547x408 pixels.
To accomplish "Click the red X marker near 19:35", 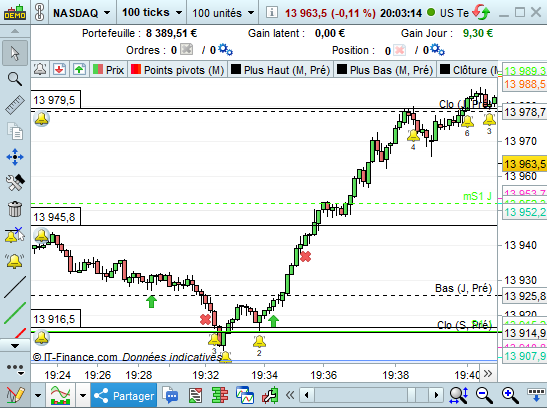I will click(x=305, y=257).
